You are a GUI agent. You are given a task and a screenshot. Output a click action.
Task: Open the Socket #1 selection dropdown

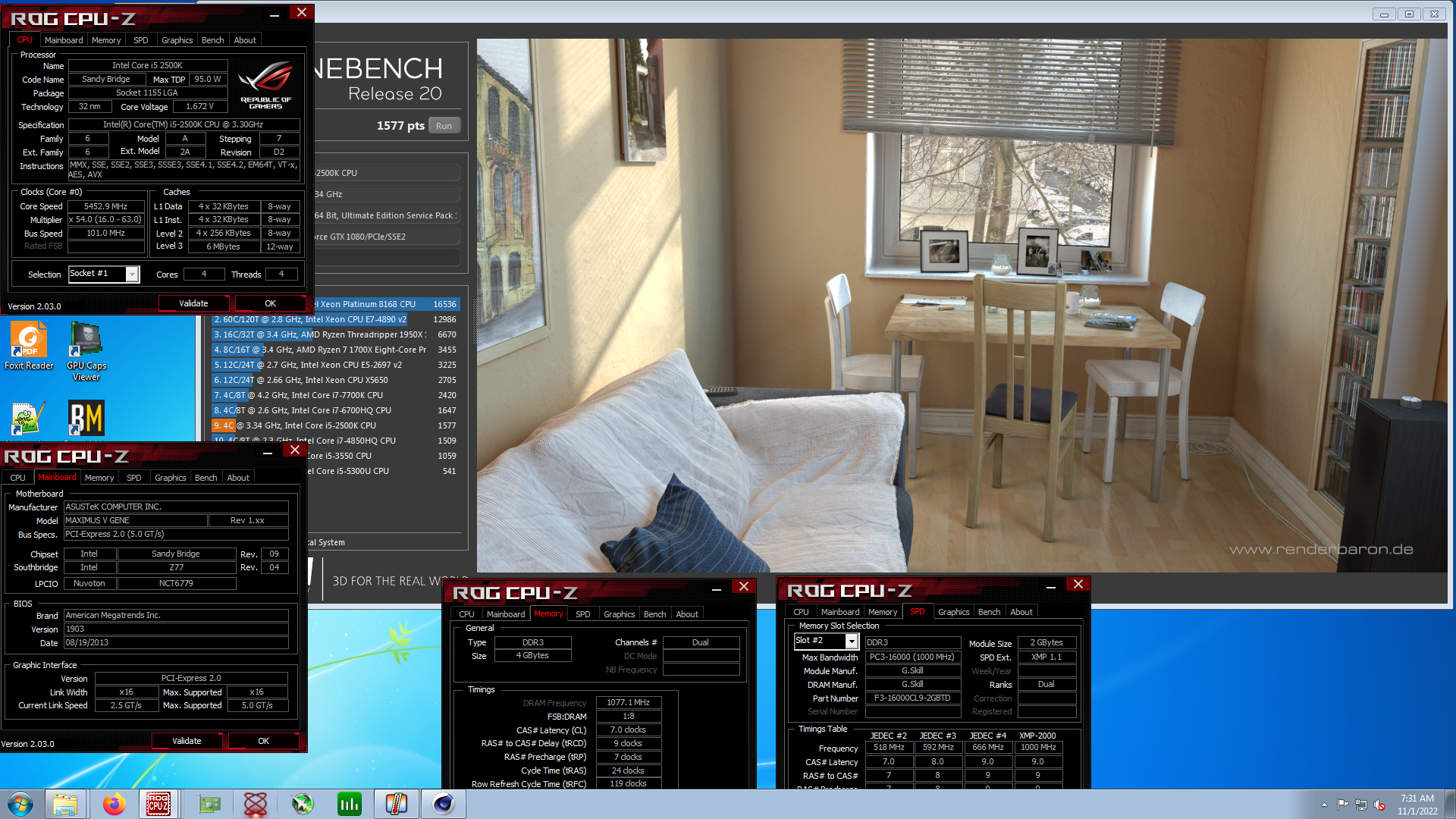tap(132, 274)
